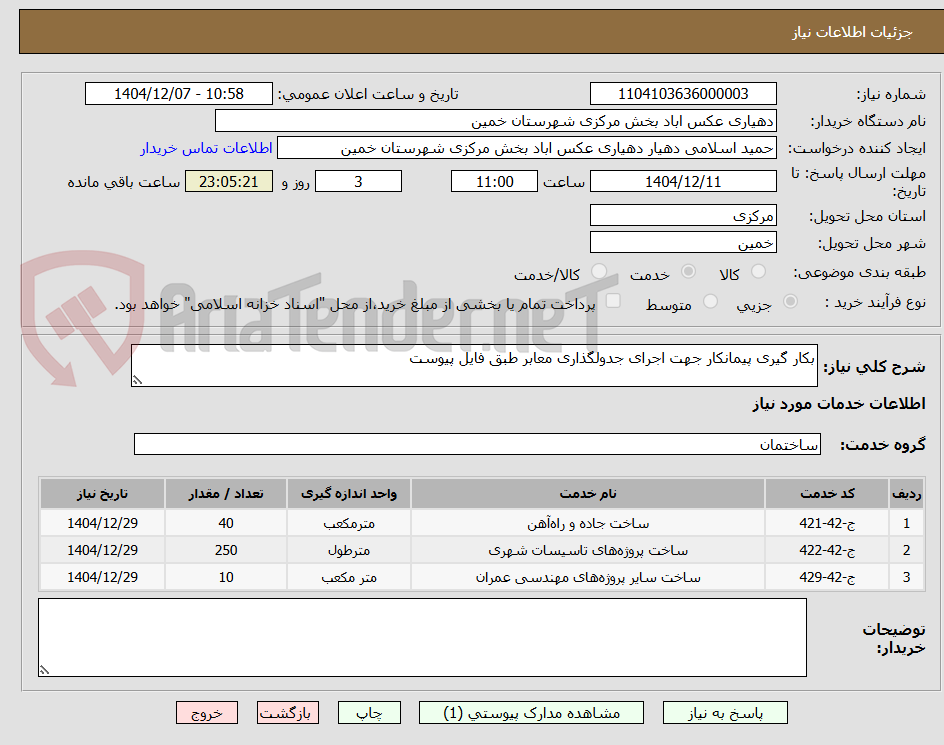944x745 pixels.
Task: Click the remaining time field 23:05:21
Action: (229, 181)
